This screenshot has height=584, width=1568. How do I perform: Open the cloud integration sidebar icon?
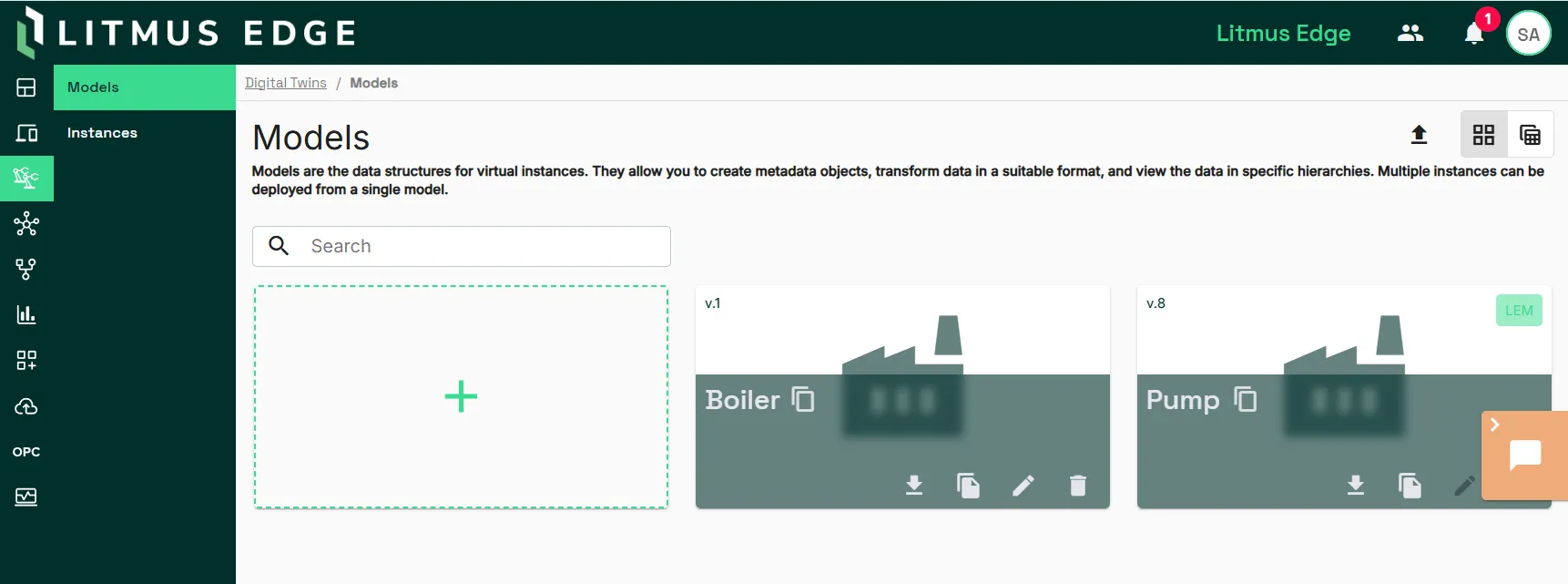click(26, 406)
